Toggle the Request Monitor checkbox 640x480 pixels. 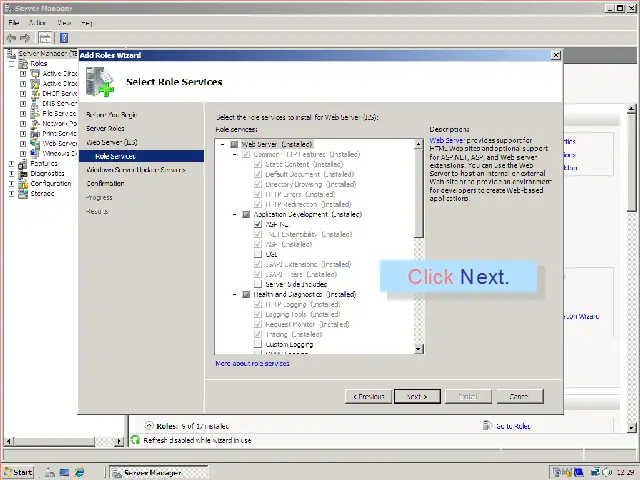[x=258, y=324]
